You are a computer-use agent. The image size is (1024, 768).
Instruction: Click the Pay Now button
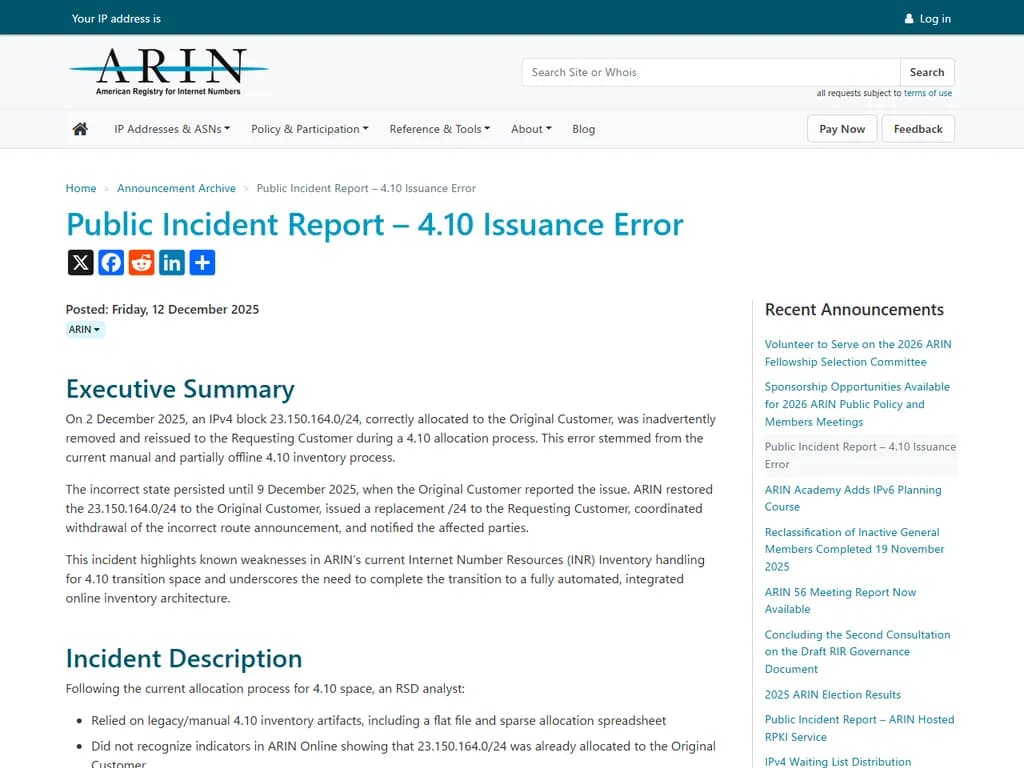pos(841,128)
